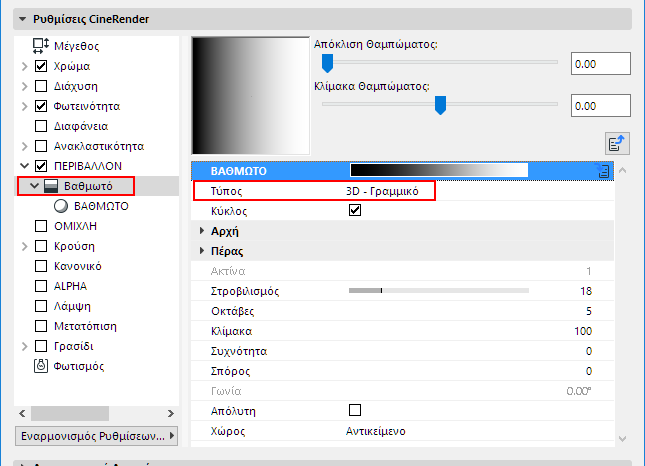Expand the Χρώμα tree node
The height and width of the screenshot is (466, 645).
point(25,66)
